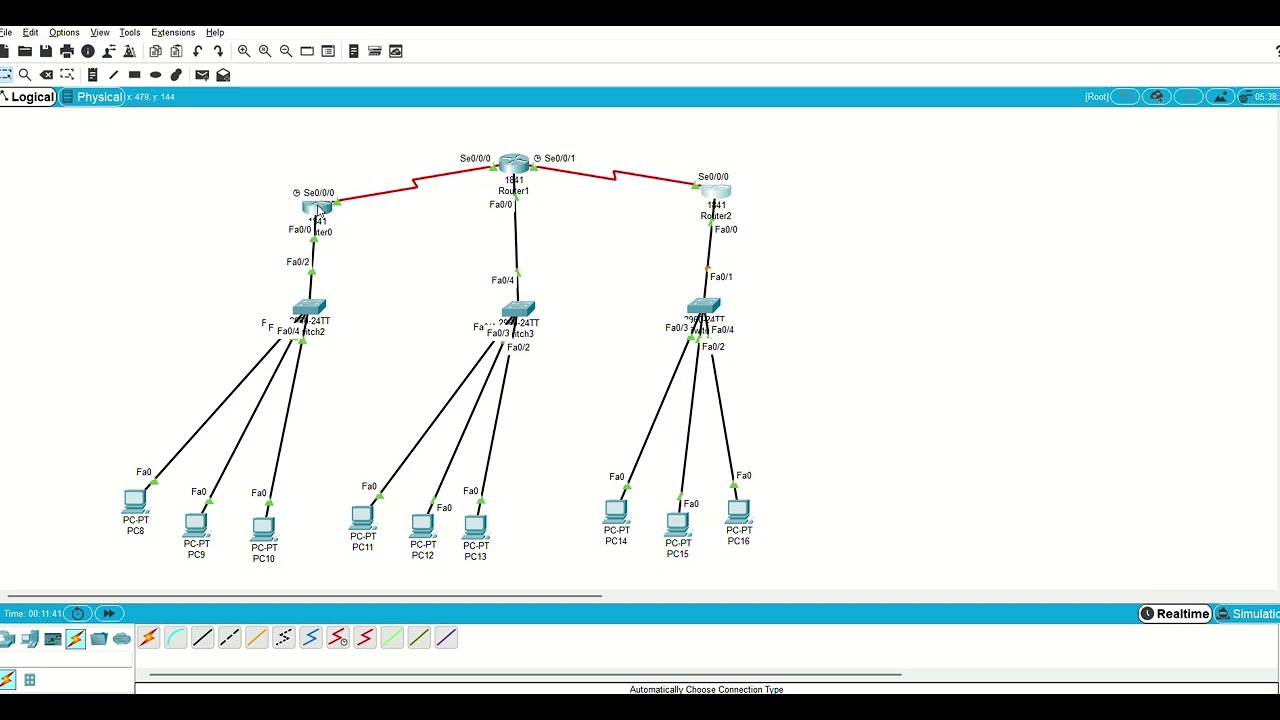This screenshot has height=720, width=1280.
Task: Open the Options menu
Action: tap(64, 33)
